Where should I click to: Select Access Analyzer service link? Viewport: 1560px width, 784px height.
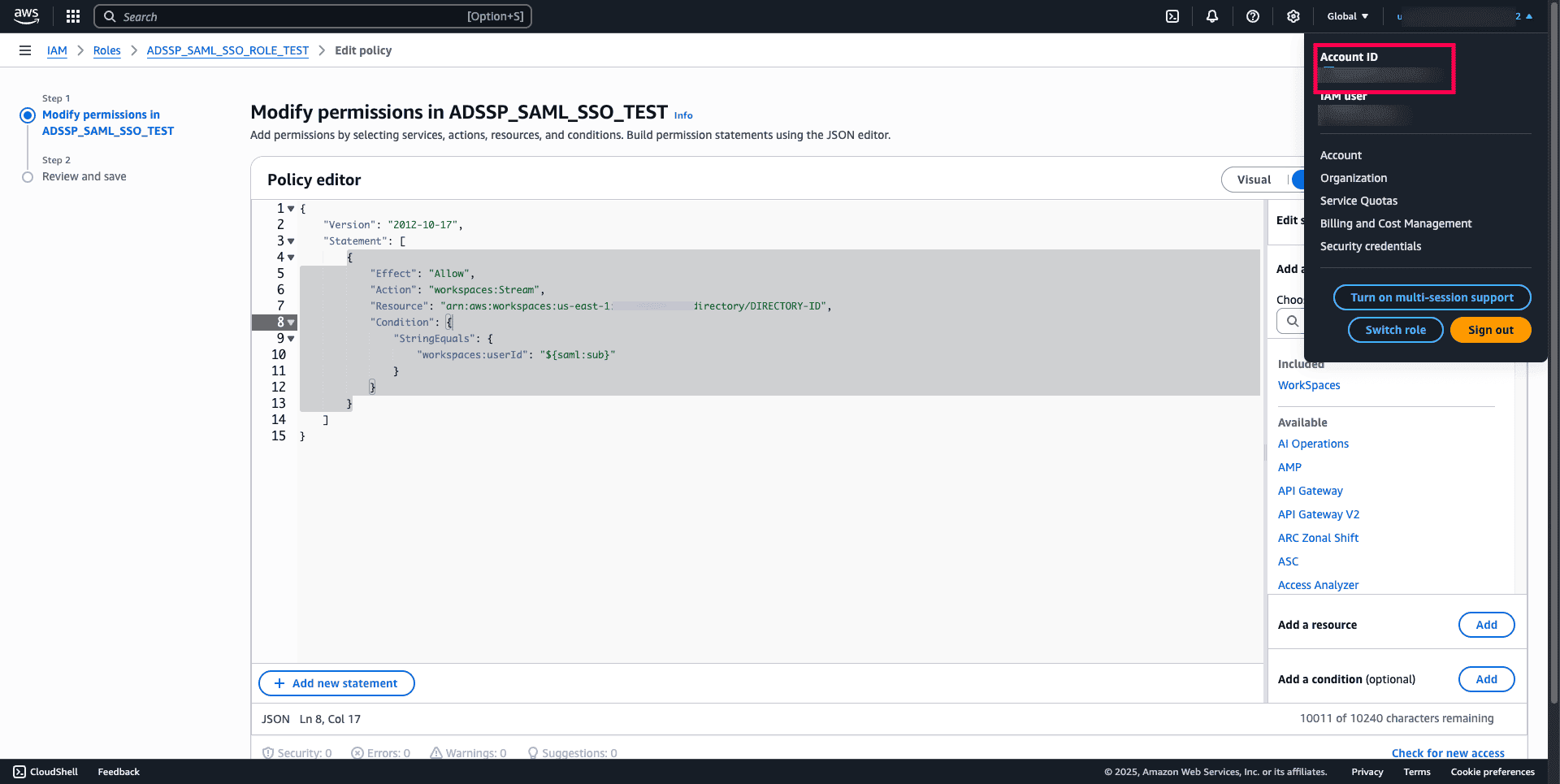(x=1318, y=585)
